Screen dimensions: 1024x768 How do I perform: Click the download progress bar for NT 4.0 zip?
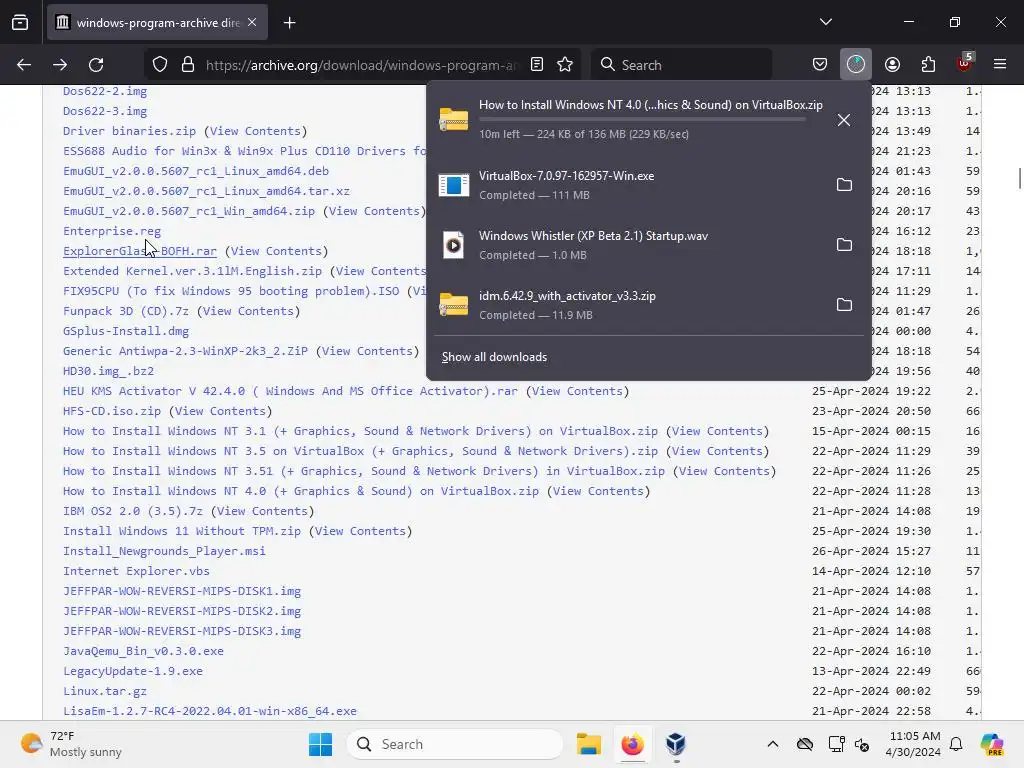[642, 120]
